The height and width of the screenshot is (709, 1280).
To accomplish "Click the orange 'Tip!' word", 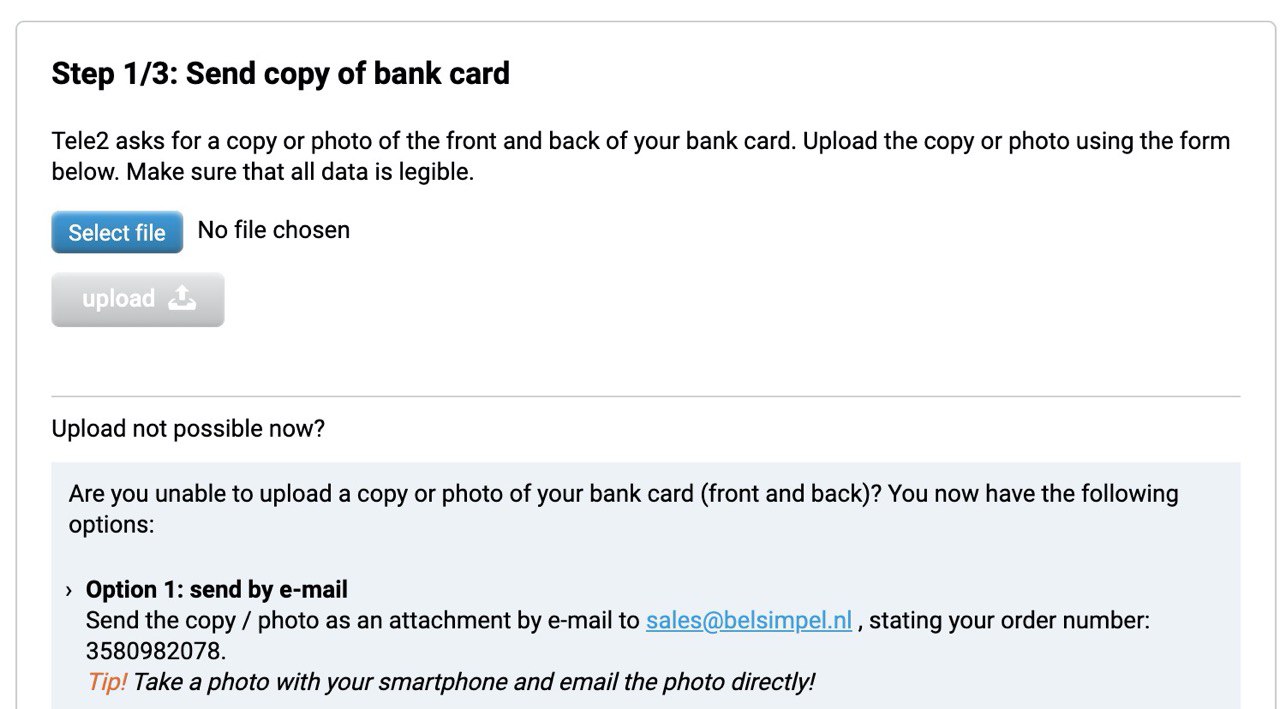I will coord(106,682).
